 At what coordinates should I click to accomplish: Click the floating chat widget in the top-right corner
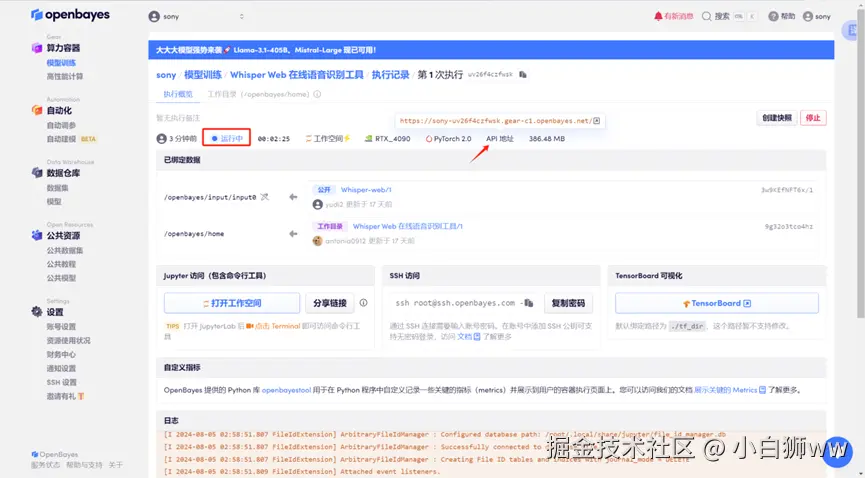[x=852, y=30]
